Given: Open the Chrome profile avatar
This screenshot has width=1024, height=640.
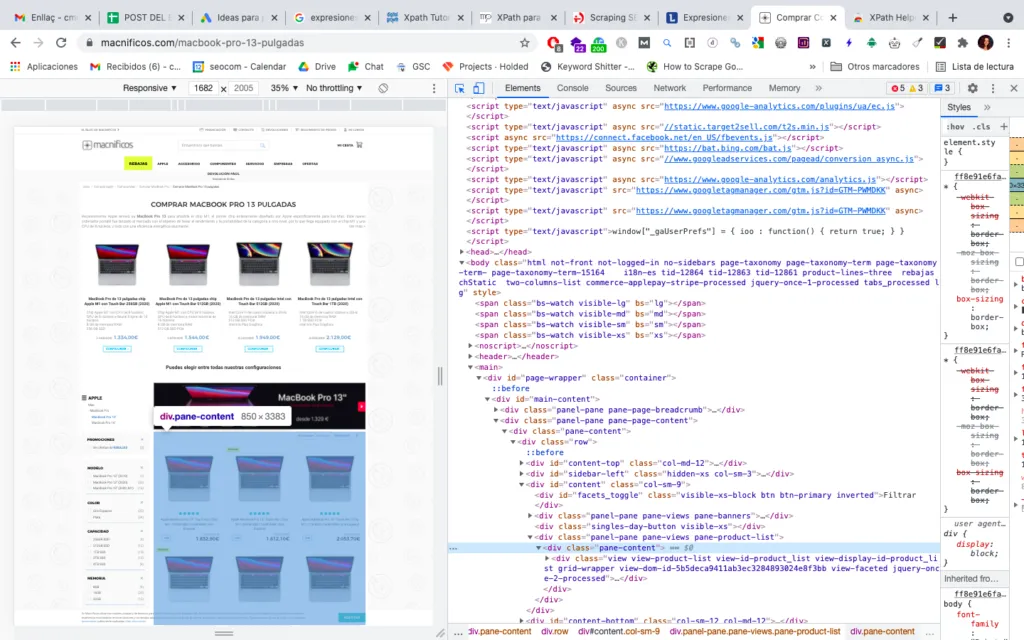Looking at the screenshot, I should pos(985,42).
